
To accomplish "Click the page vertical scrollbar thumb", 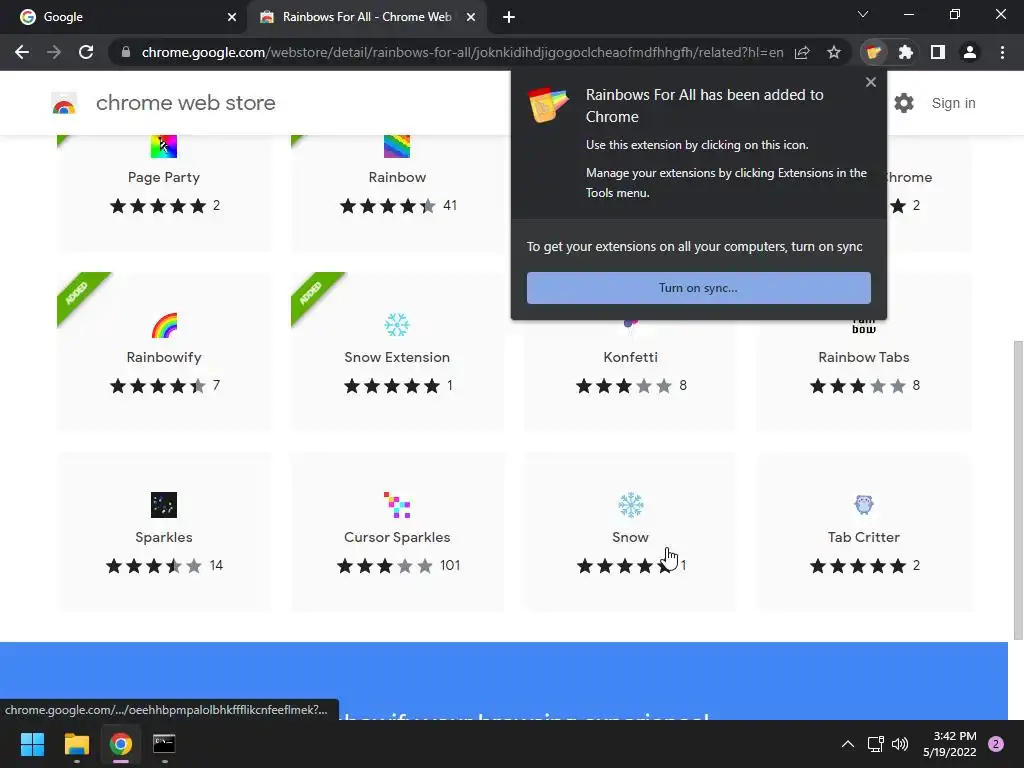I will (x=1017, y=490).
